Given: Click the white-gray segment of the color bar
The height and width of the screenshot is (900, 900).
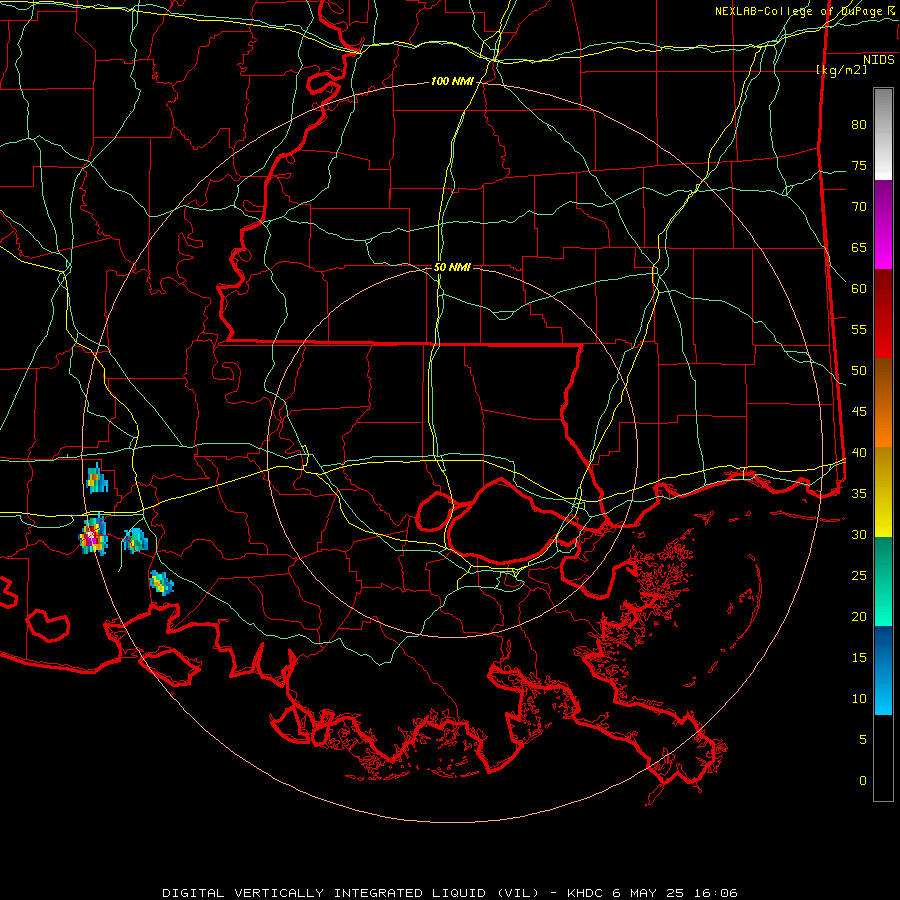Looking at the screenshot, I should pos(883,134).
